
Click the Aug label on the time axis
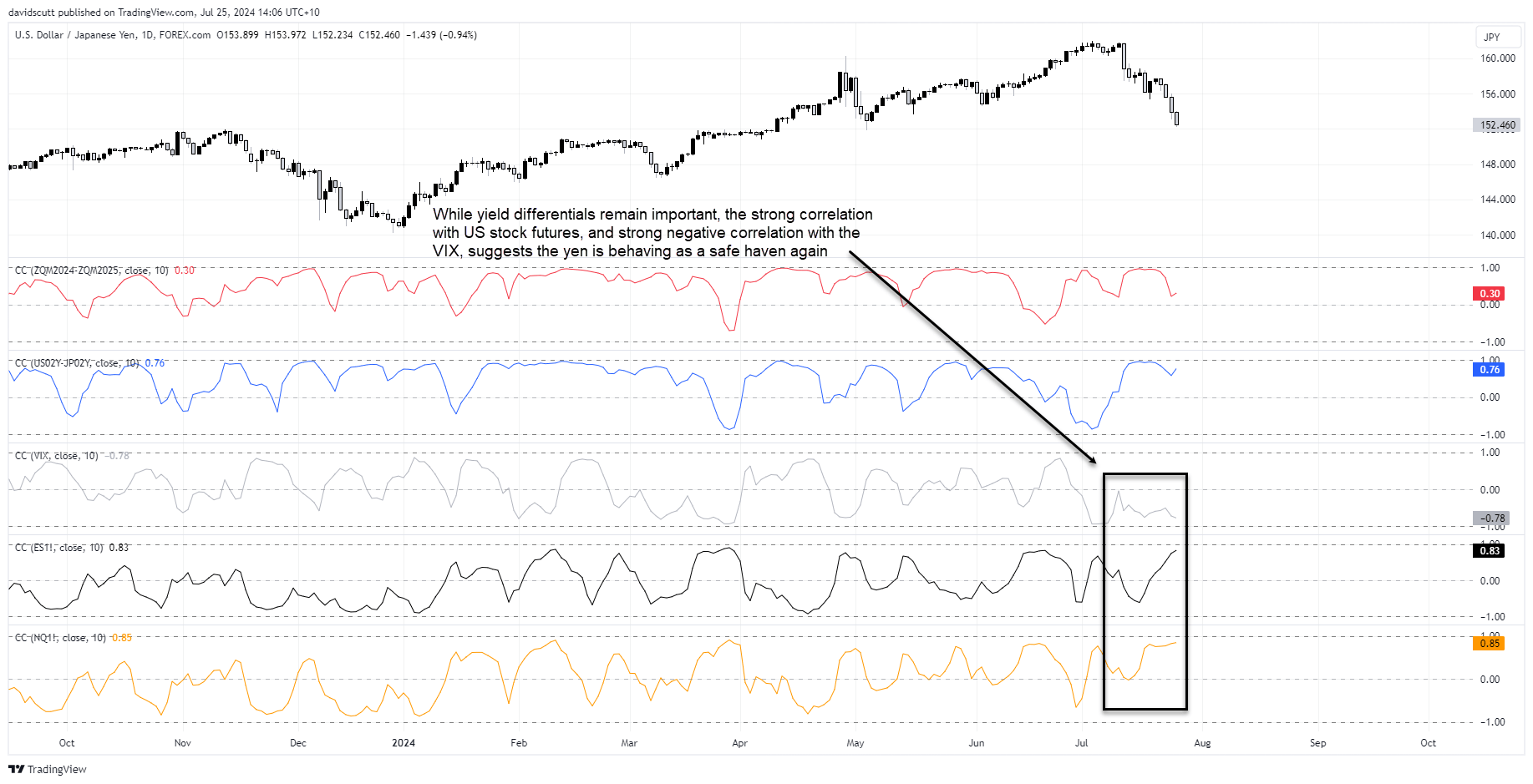click(x=1202, y=743)
